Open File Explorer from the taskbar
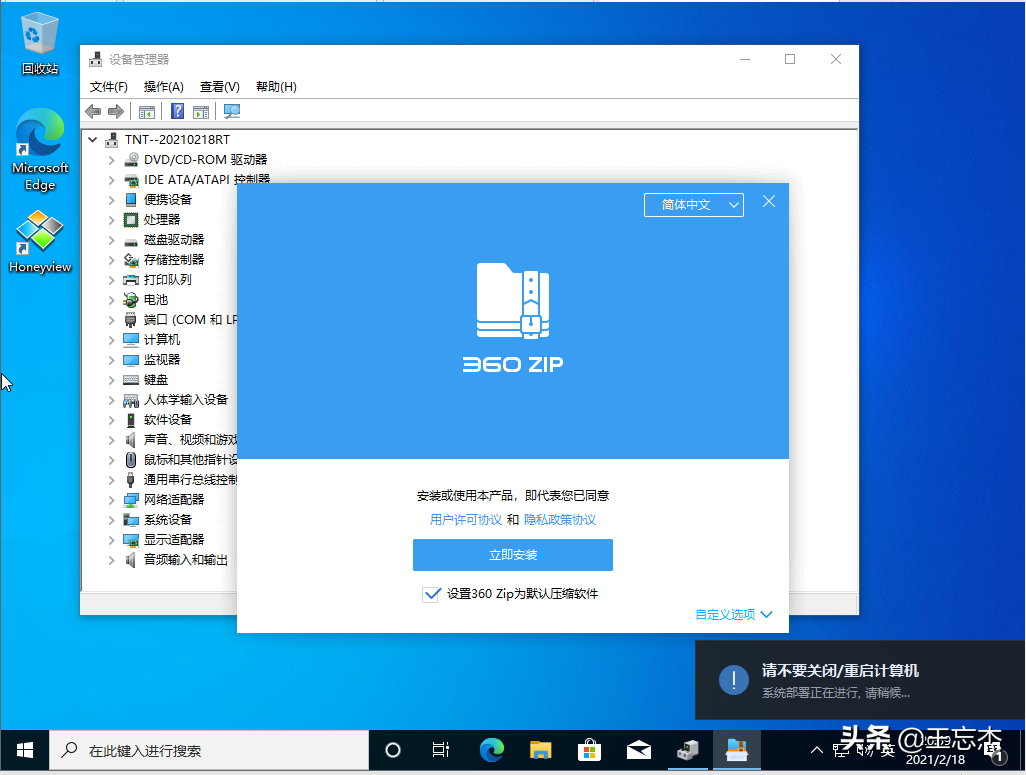Screen dimensions: 1026x775 pos(540,748)
